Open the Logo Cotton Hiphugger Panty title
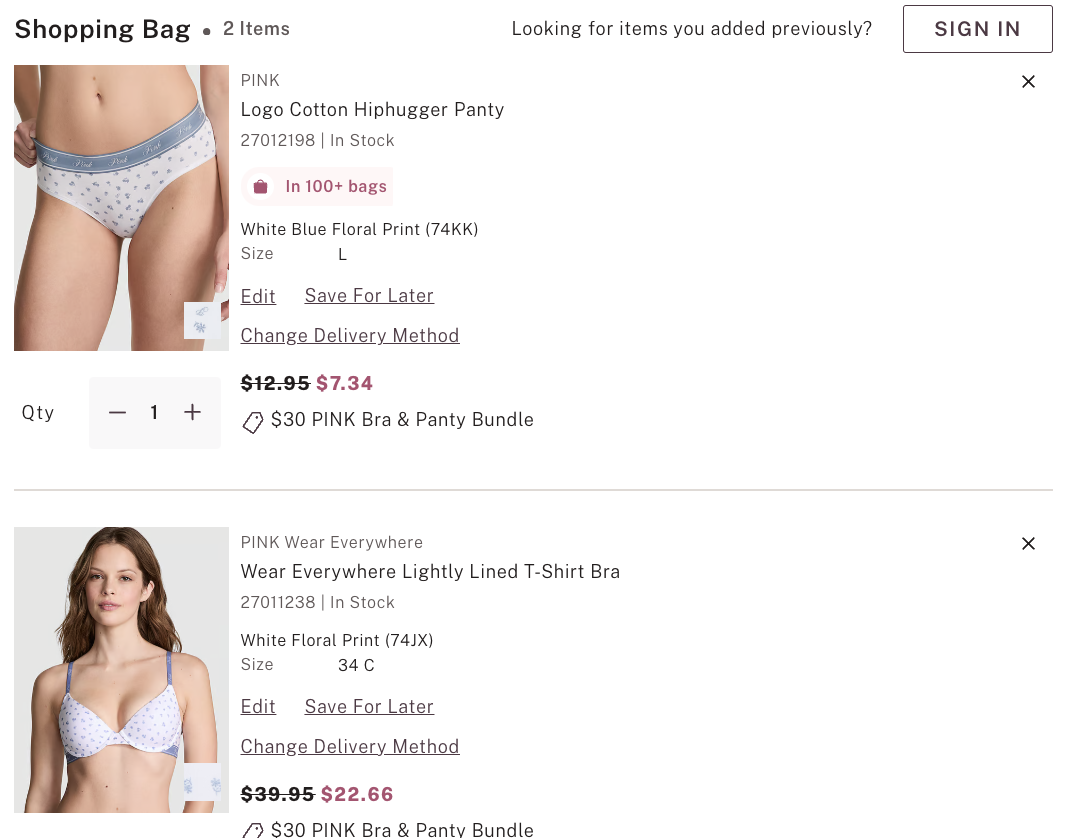 pyautogui.click(x=372, y=110)
